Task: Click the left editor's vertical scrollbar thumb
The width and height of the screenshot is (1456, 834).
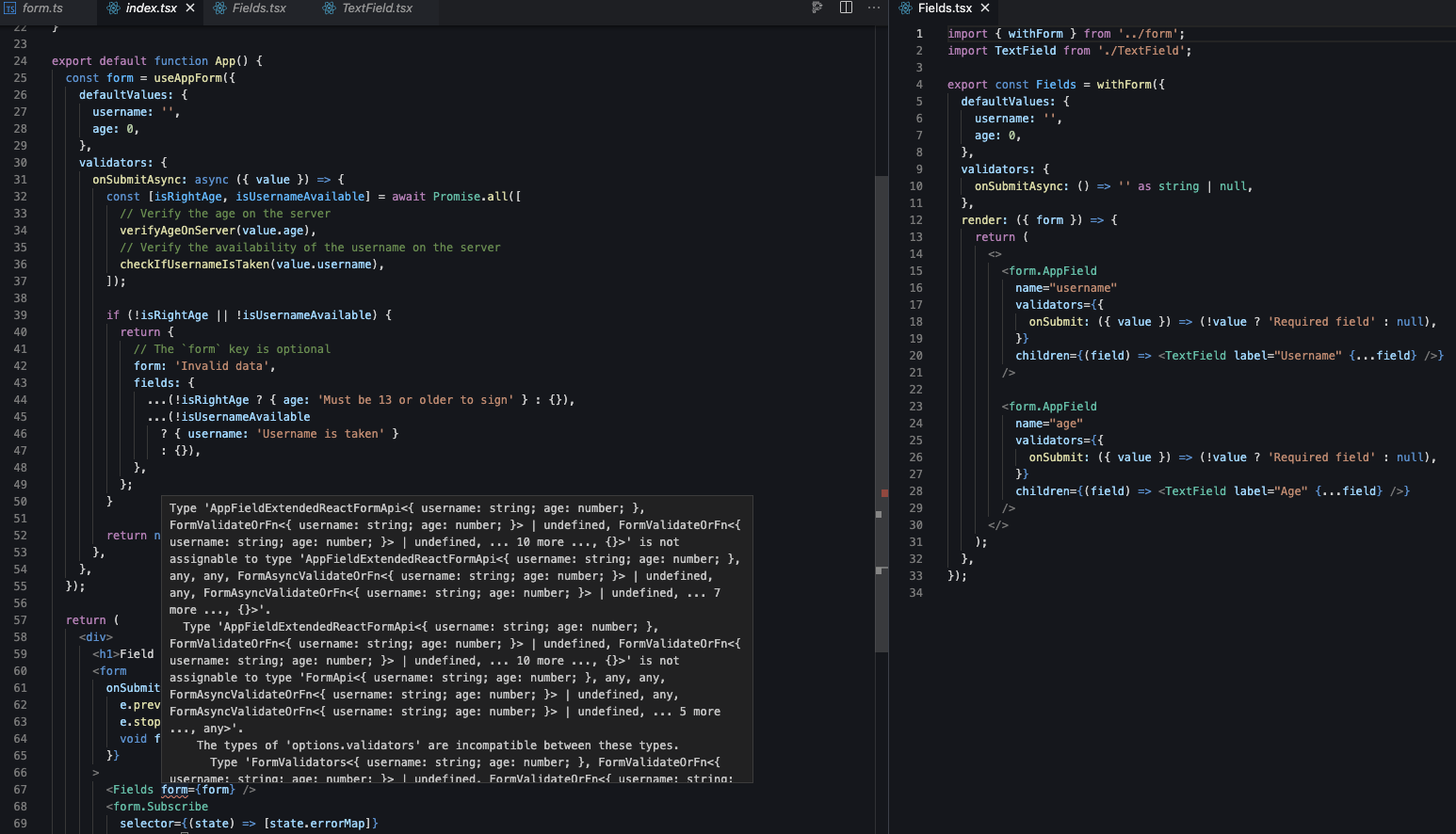Action: pos(882,414)
